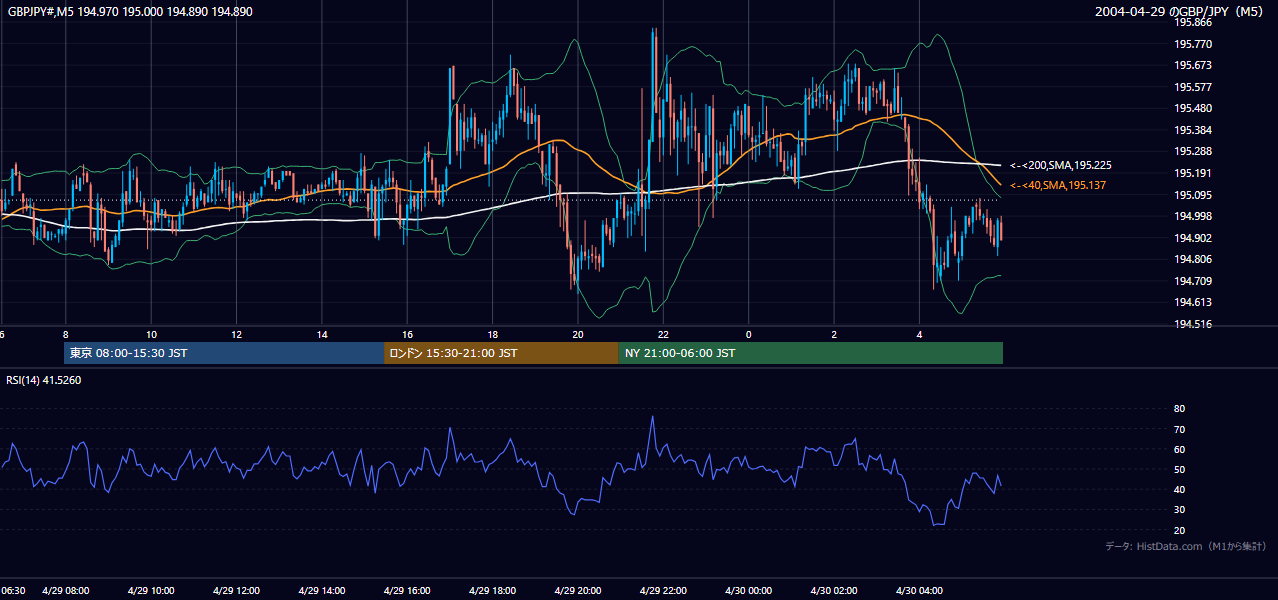Click price axis value 194.613
Screen dimensions: 1278x600
[x=1193, y=302]
